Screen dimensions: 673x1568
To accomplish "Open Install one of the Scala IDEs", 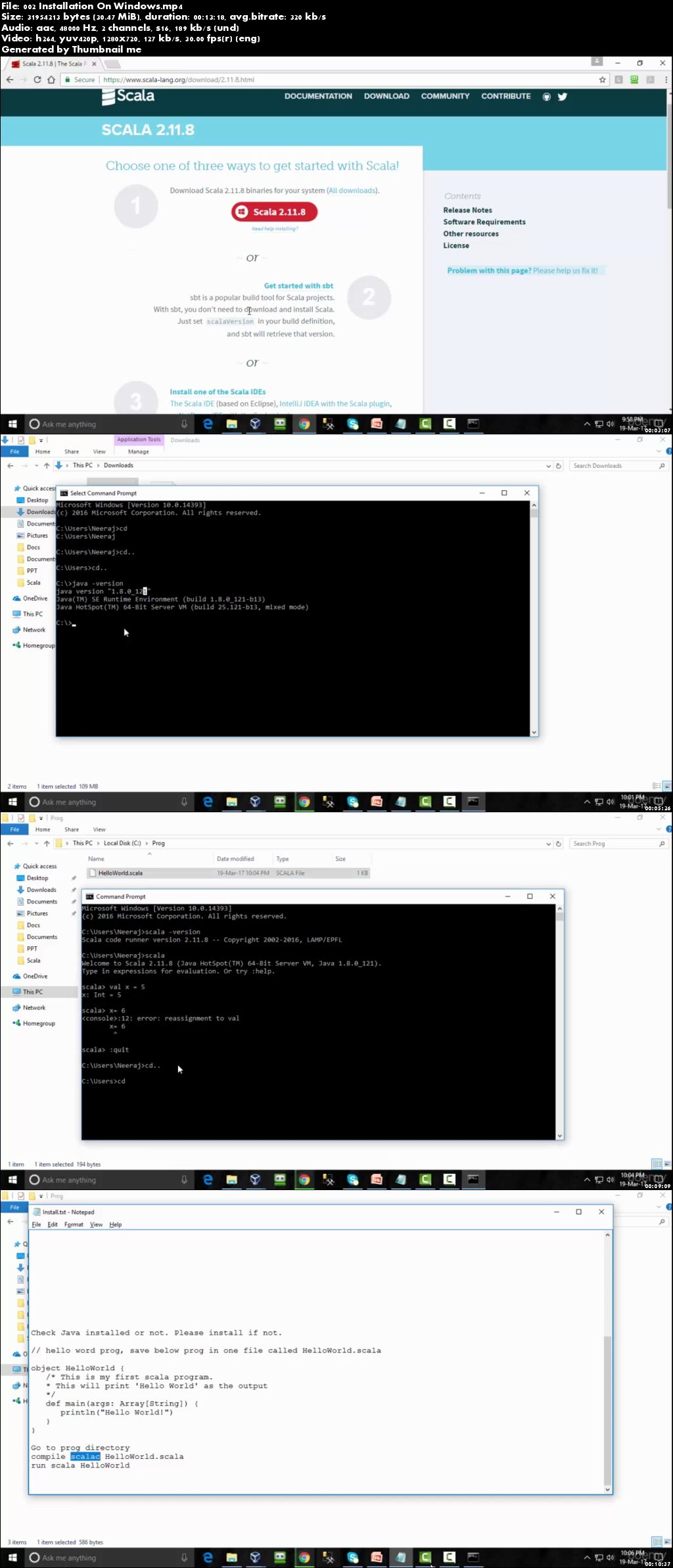I will (x=218, y=392).
